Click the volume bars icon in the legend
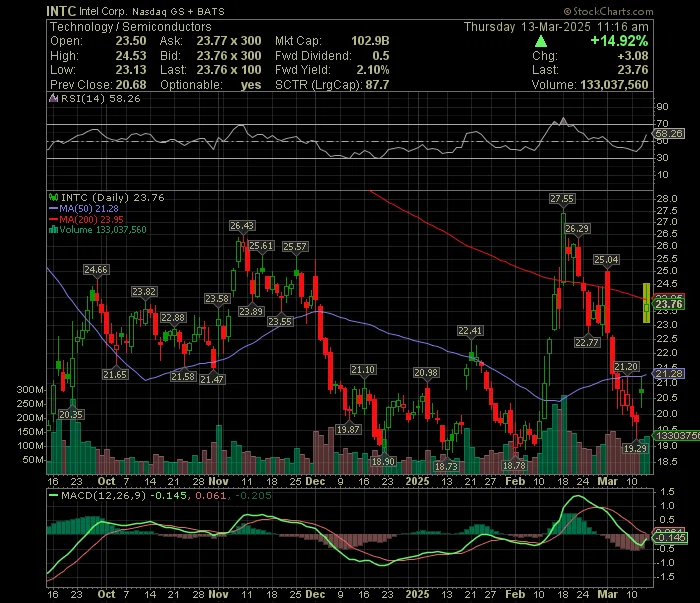The height and width of the screenshot is (603, 700). pyautogui.click(x=54, y=230)
